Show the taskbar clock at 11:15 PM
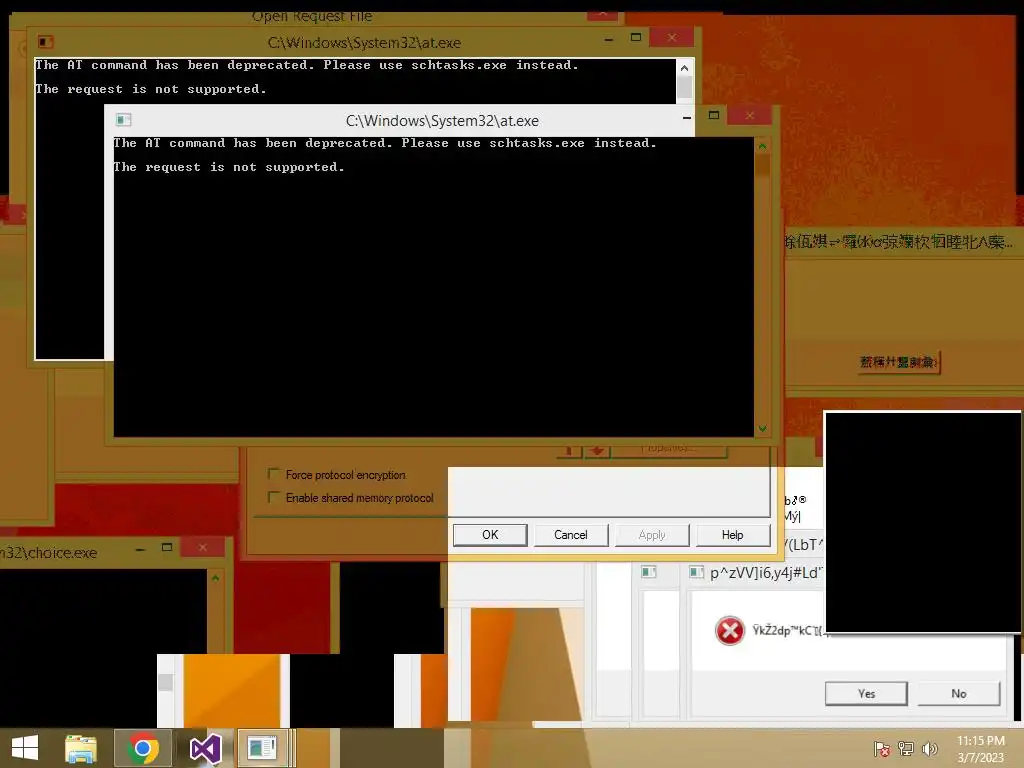The image size is (1024, 768). click(980, 741)
